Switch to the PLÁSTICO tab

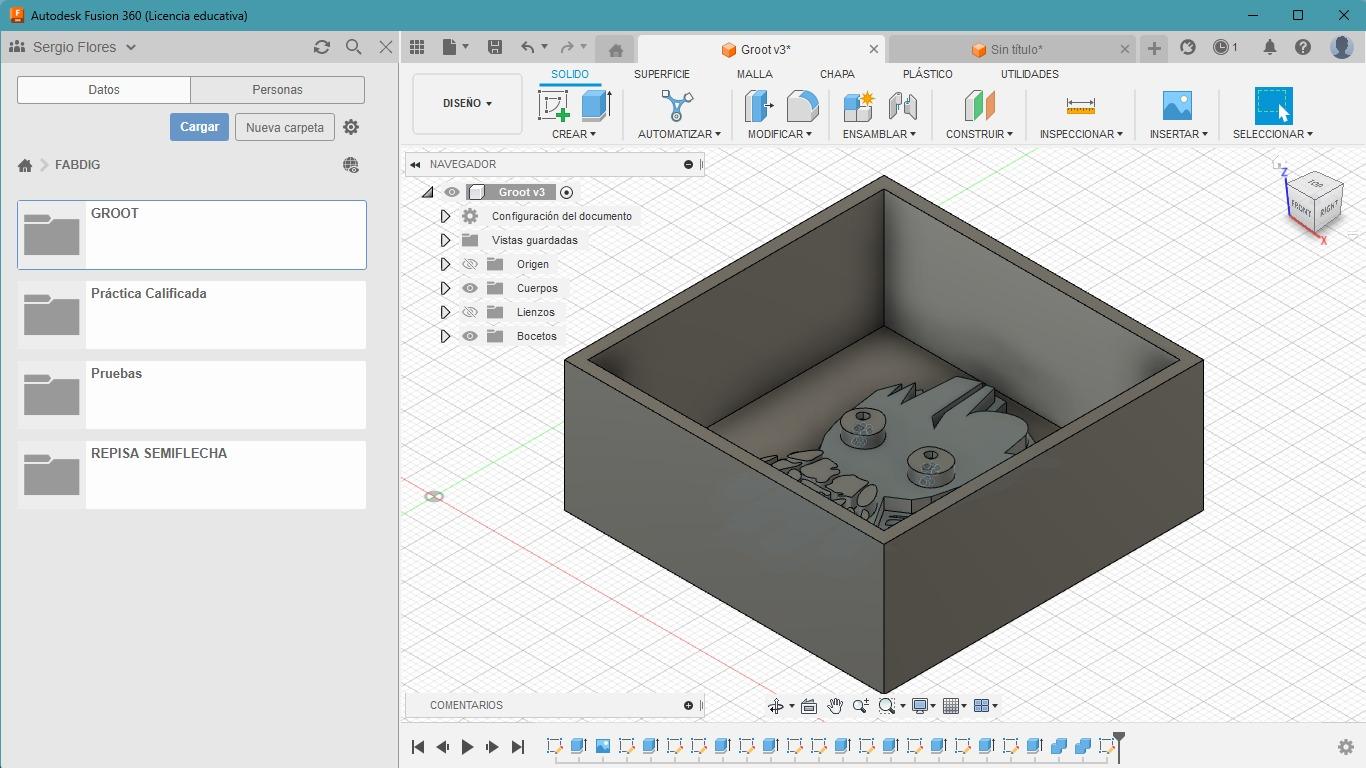click(928, 74)
